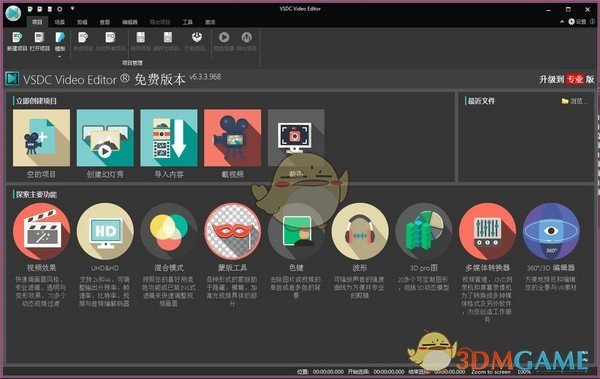Click the 蒙版工具 mask feature icon

(232, 231)
